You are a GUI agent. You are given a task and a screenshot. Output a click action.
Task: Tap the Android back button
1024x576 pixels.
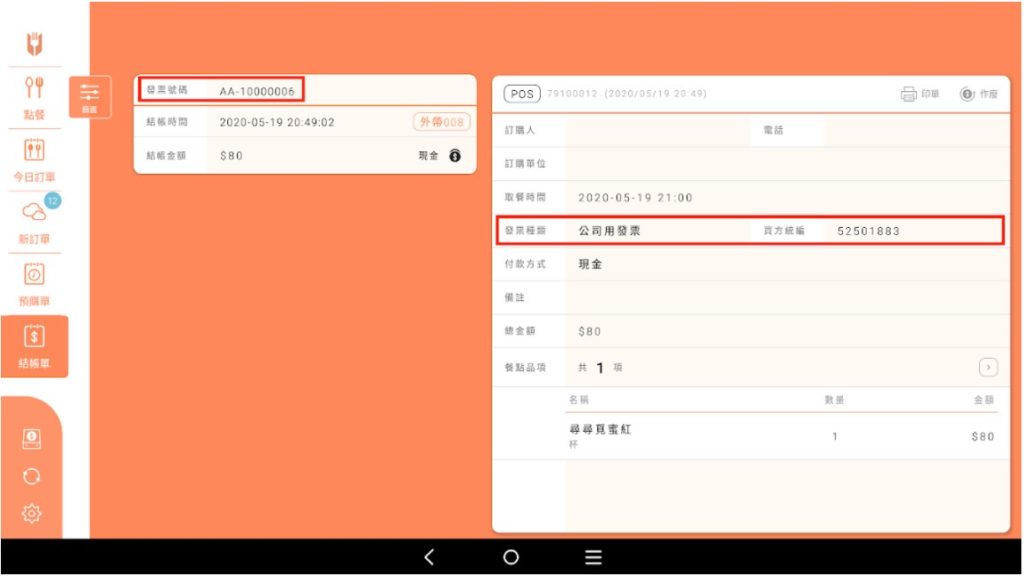[429, 557]
